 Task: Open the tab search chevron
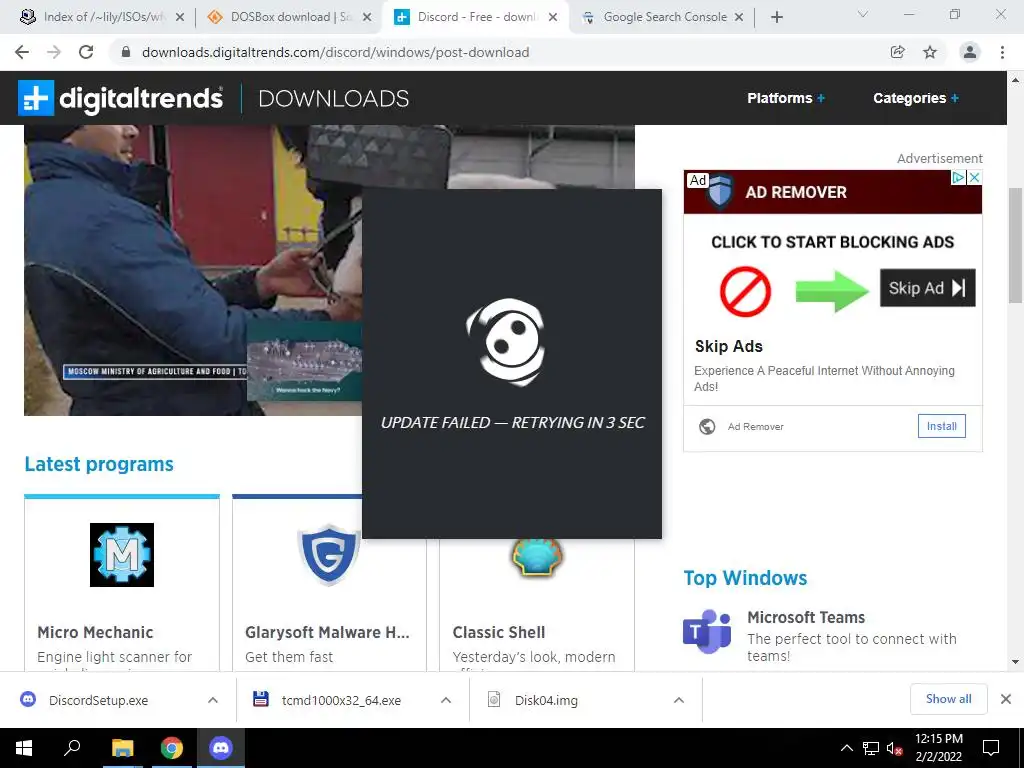(x=863, y=14)
